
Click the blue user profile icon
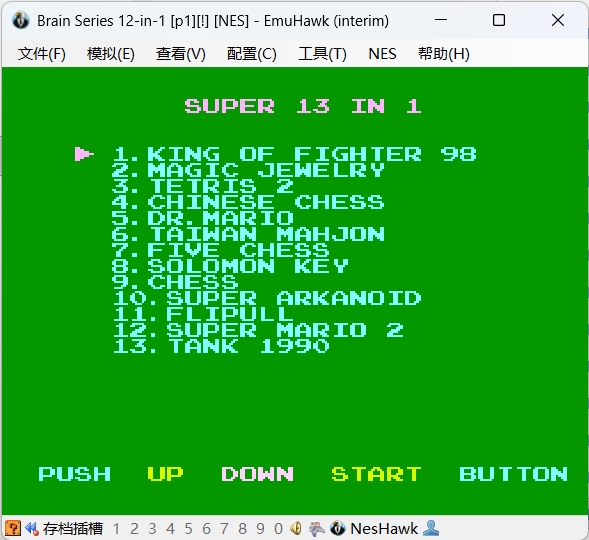(430, 528)
